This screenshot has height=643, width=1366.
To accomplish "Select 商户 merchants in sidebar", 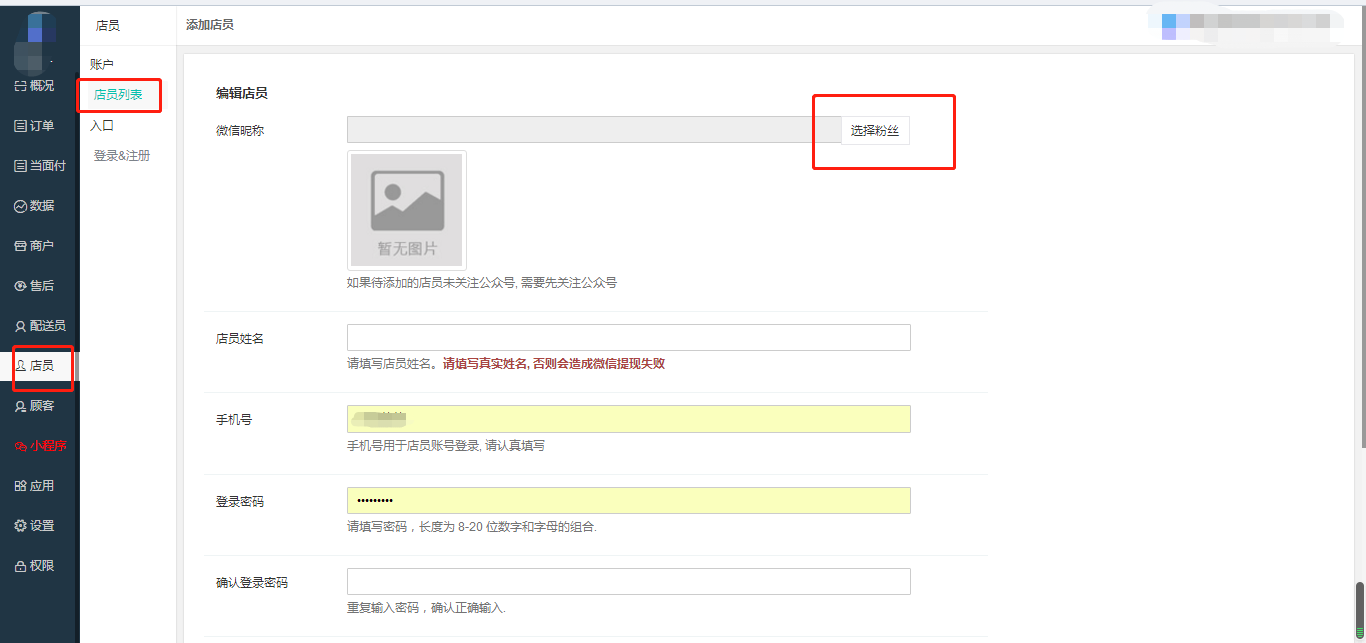I will (x=35, y=246).
